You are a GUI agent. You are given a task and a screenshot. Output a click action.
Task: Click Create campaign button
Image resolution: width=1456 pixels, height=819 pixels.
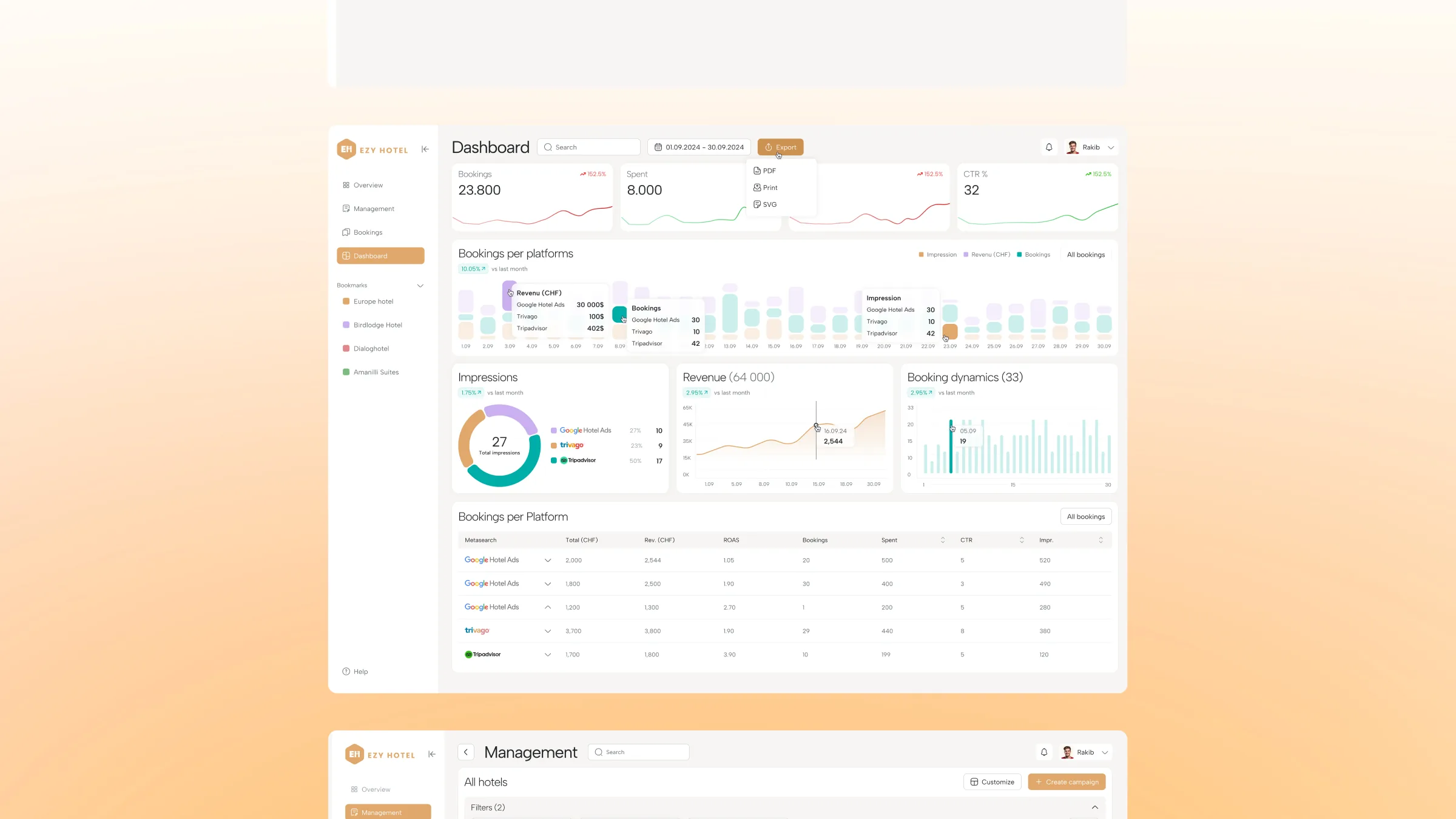coord(1067,782)
